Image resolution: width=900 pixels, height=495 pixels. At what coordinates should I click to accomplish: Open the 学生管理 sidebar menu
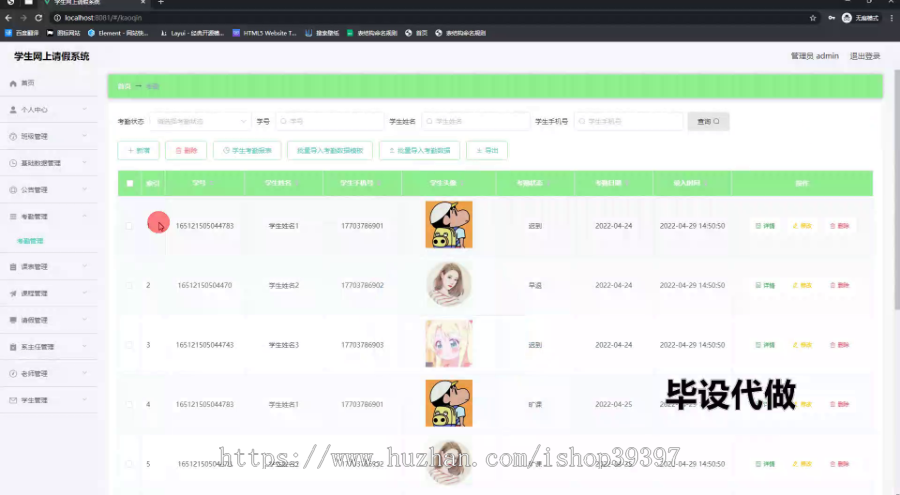click(49, 400)
